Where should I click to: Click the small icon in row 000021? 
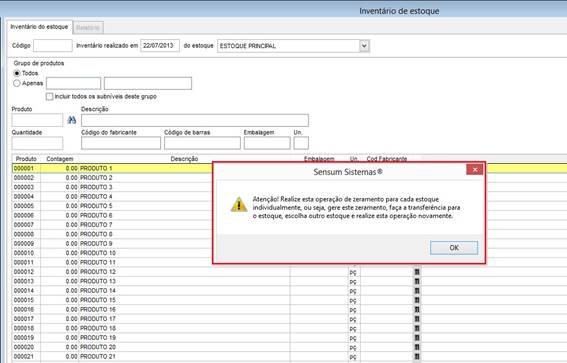pyautogui.click(x=417, y=356)
